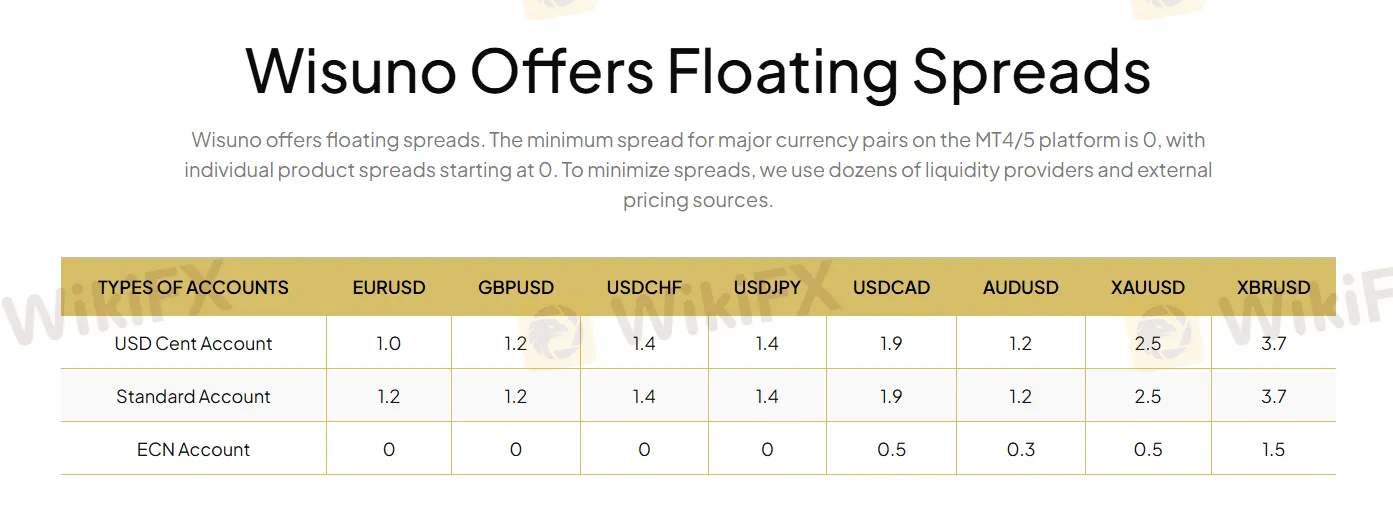This screenshot has height=522, width=1393.
Task: Click the USDCHF column header
Action: [644, 288]
